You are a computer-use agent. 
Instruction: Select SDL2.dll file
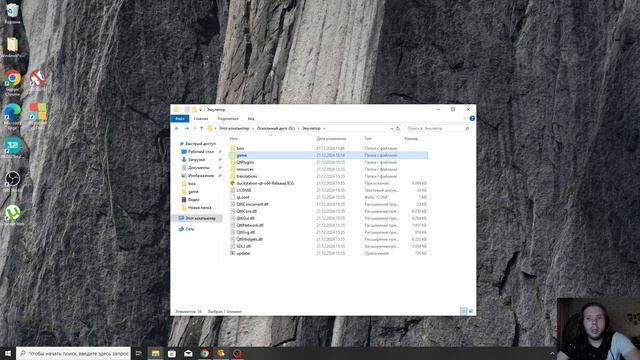(243, 246)
